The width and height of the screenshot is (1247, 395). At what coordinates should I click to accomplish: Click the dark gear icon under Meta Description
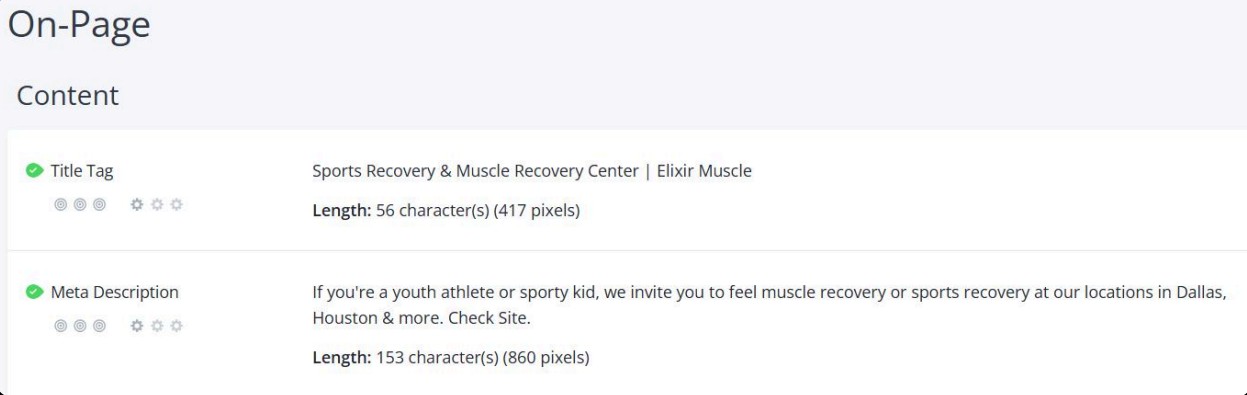(138, 326)
